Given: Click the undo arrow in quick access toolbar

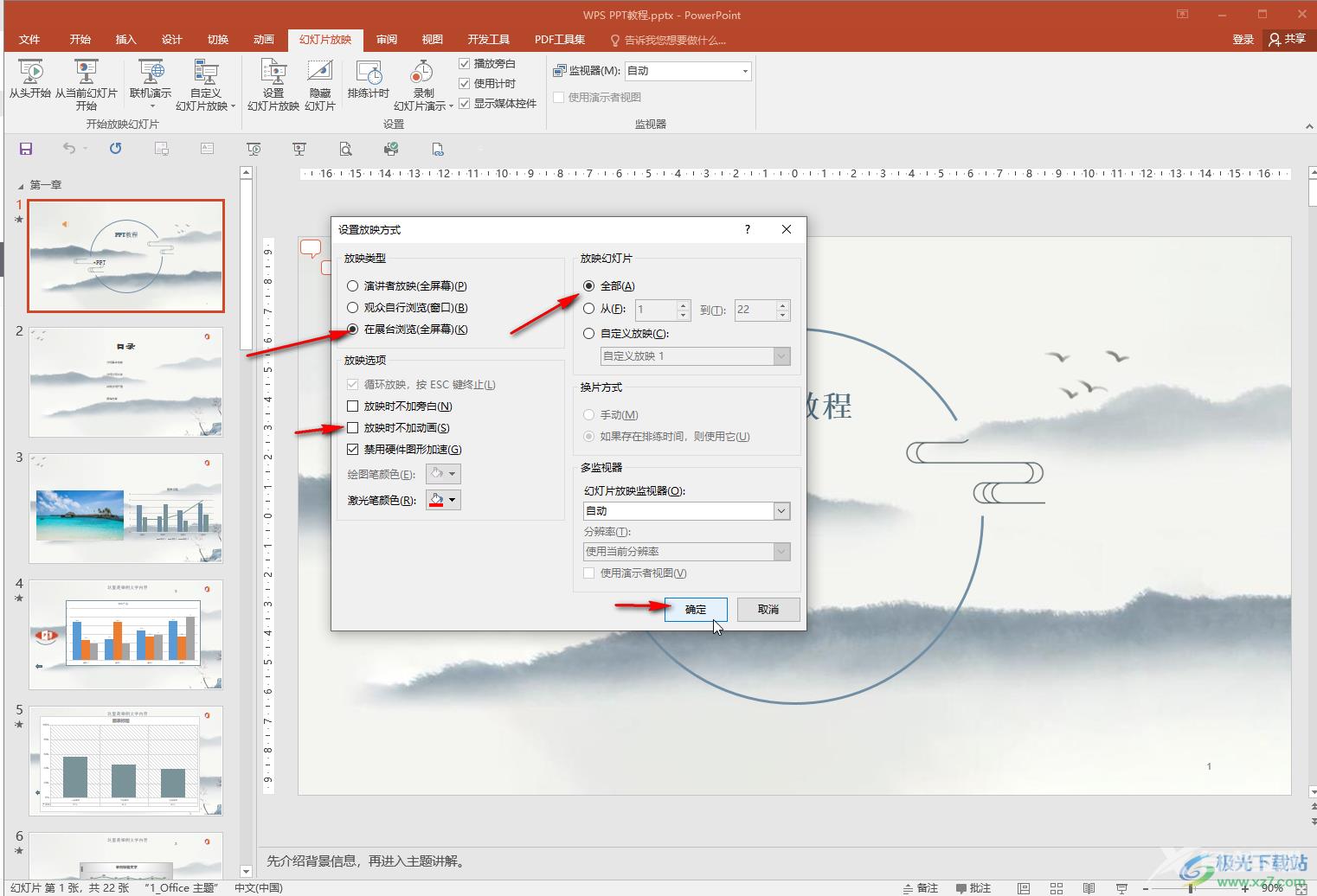Looking at the screenshot, I should click(69, 149).
